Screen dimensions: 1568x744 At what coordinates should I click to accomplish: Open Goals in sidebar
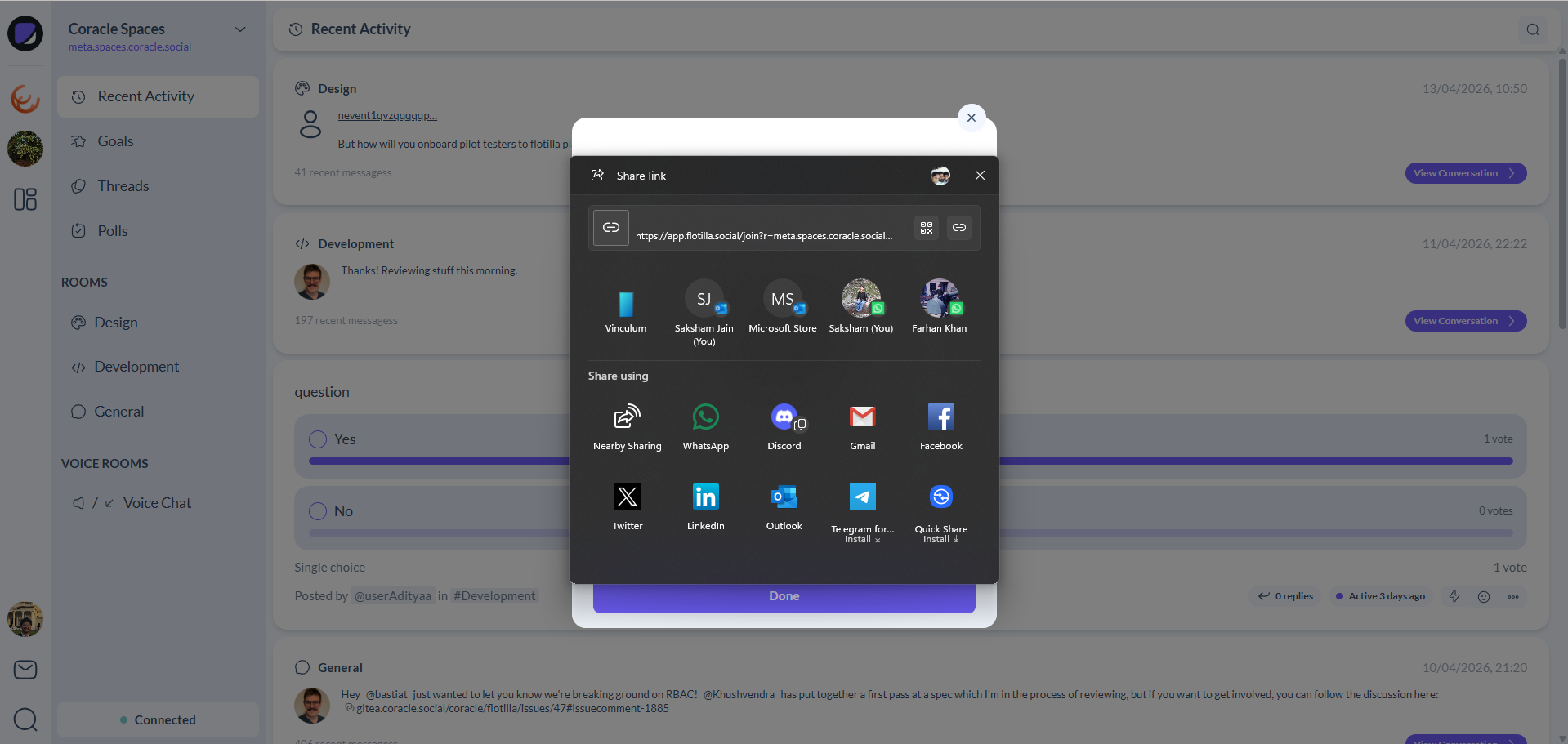pyautogui.click(x=158, y=141)
